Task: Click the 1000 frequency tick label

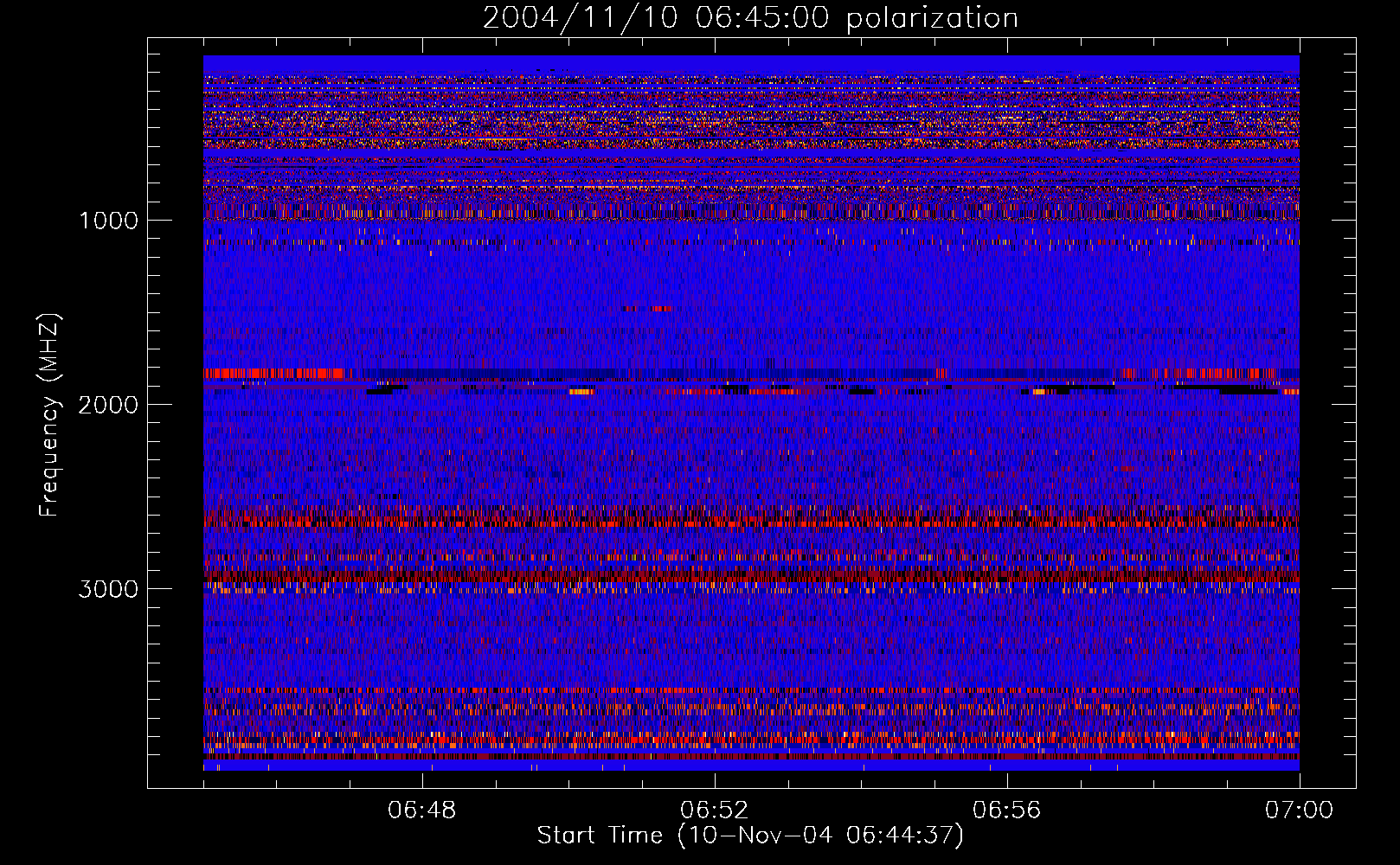Action: pos(109,221)
